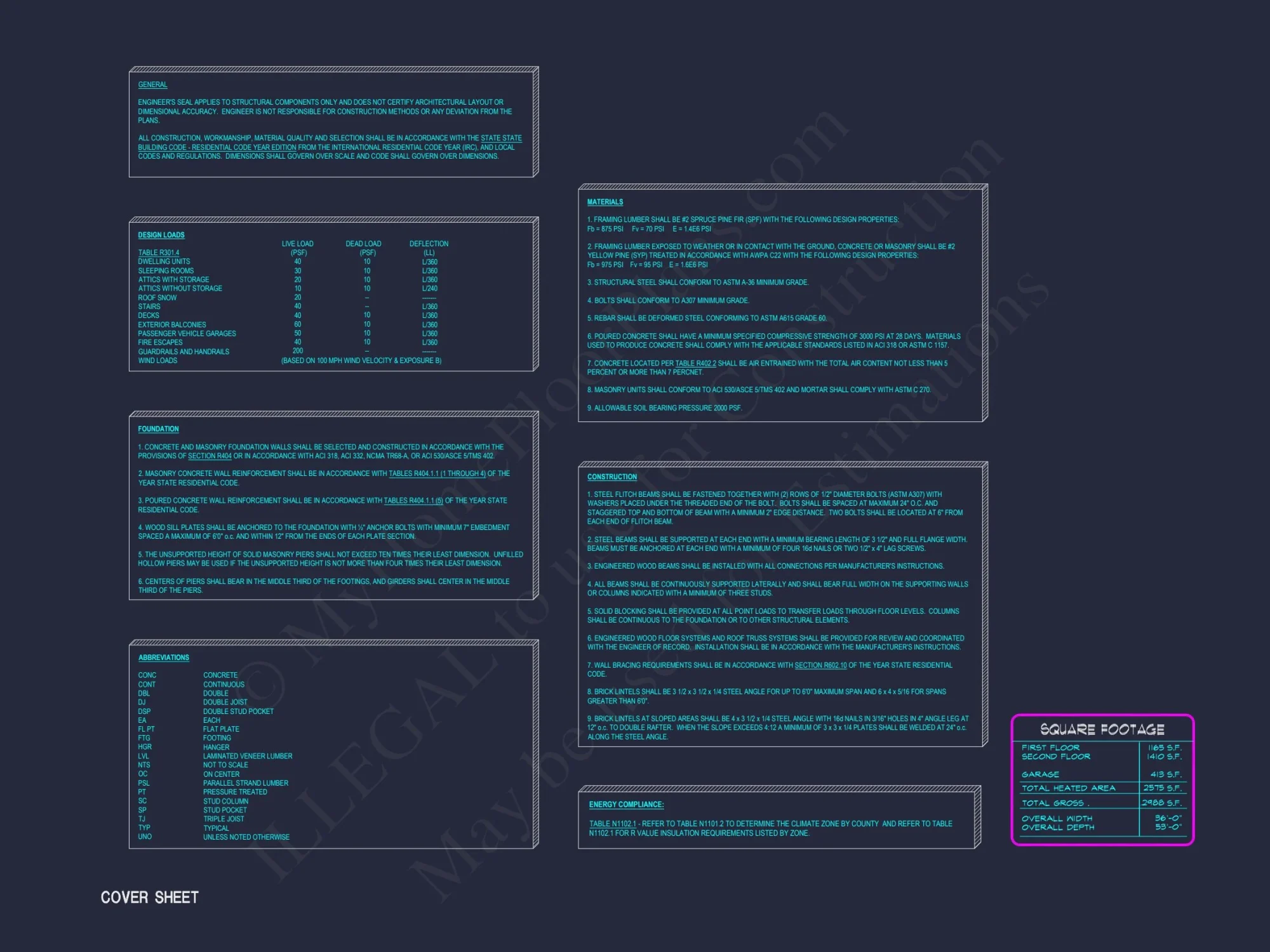Viewport: 1270px width, 952px height.
Task: Select the DESIGN LOADS heading
Action: click(161, 235)
